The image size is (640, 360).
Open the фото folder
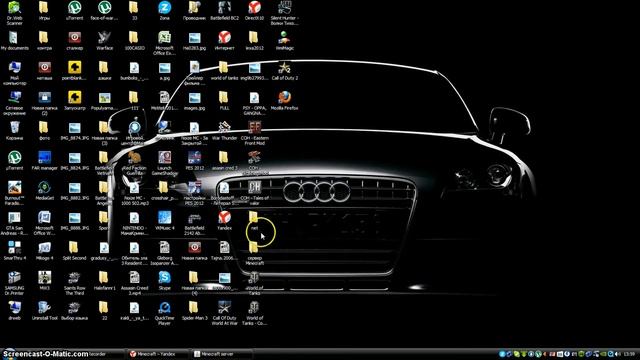[x=44, y=131]
